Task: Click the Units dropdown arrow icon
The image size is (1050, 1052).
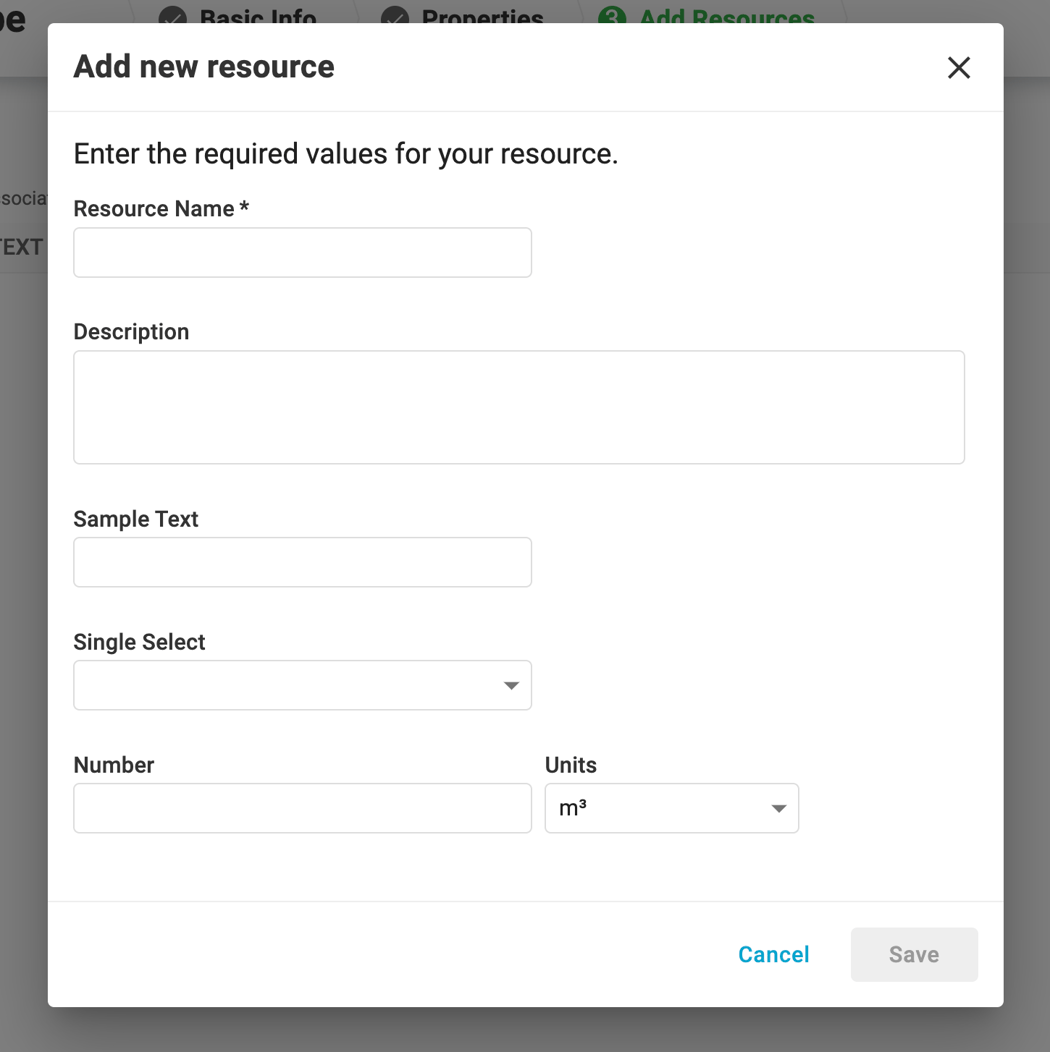Action: 778,808
